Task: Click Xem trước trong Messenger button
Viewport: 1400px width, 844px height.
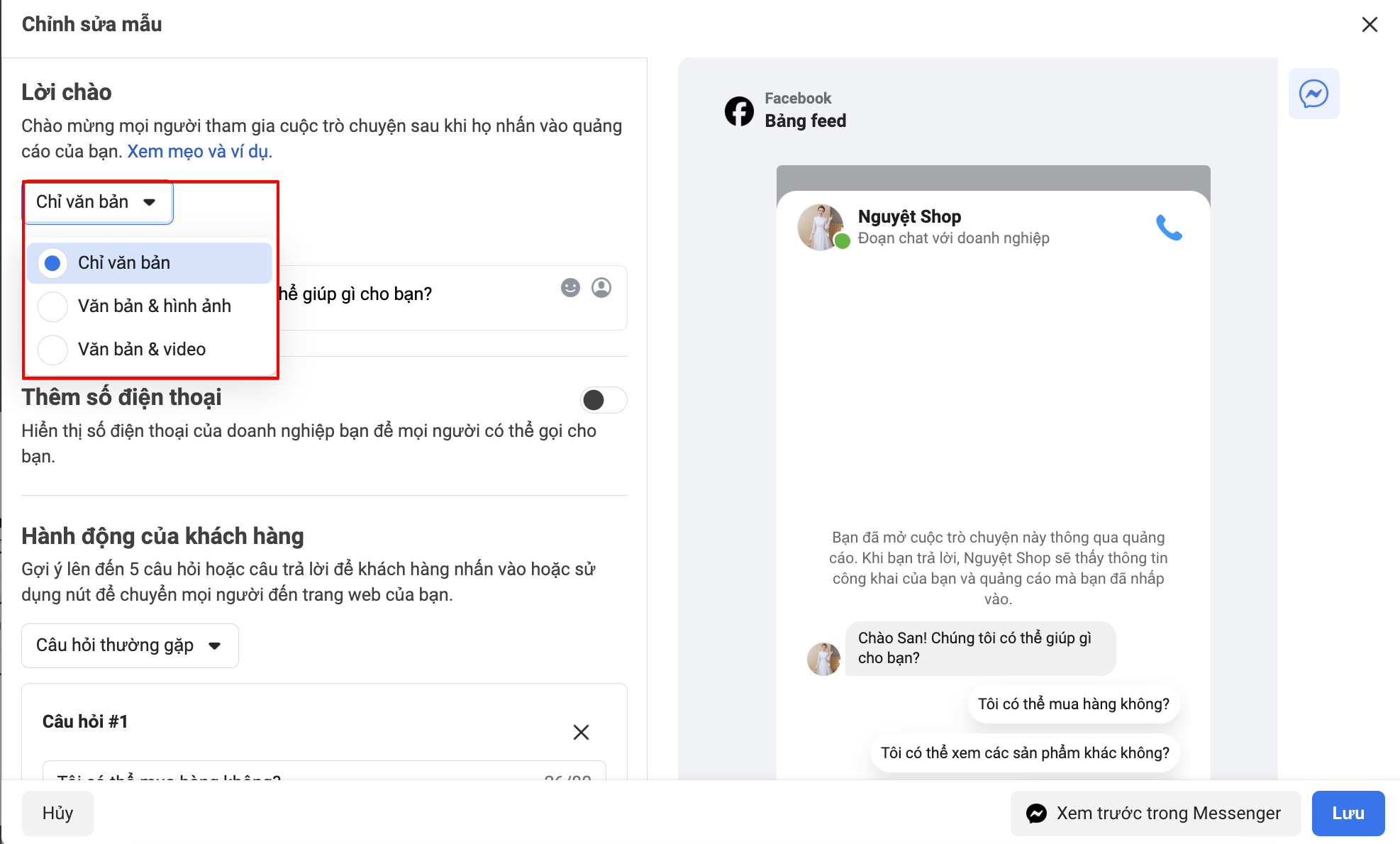Action: click(1155, 813)
